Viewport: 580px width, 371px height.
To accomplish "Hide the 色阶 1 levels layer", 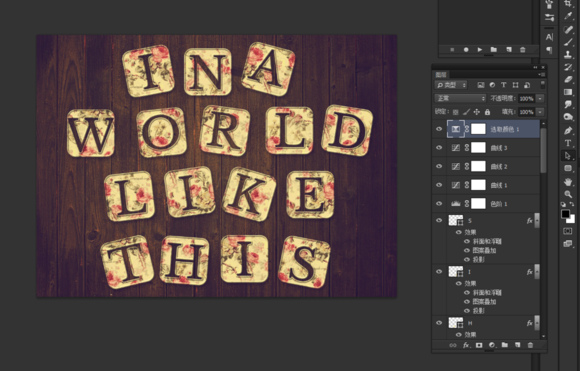I will (x=439, y=203).
